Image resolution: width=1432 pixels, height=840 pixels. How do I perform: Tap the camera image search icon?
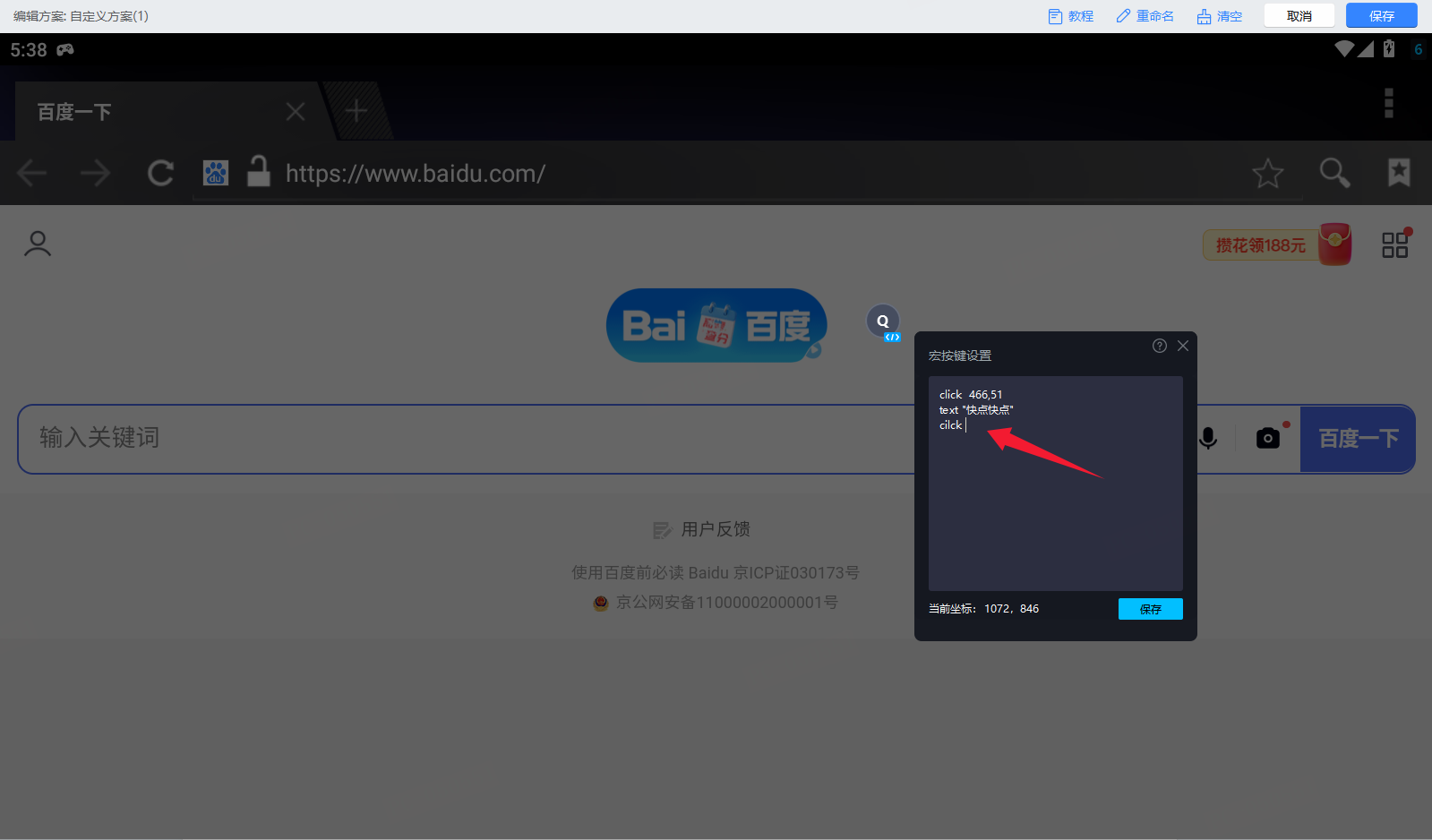(x=1267, y=438)
